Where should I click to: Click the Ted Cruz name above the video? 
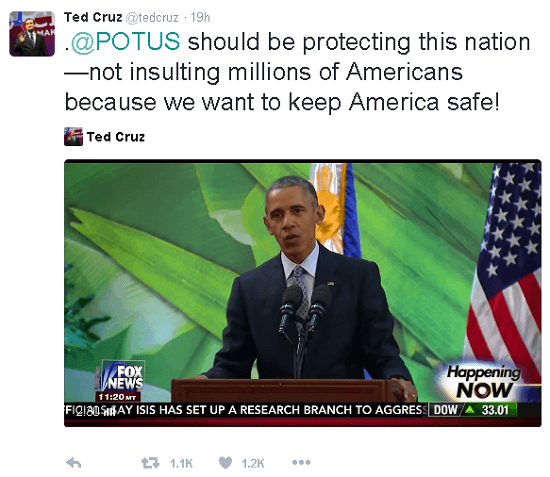tap(116, 137)
